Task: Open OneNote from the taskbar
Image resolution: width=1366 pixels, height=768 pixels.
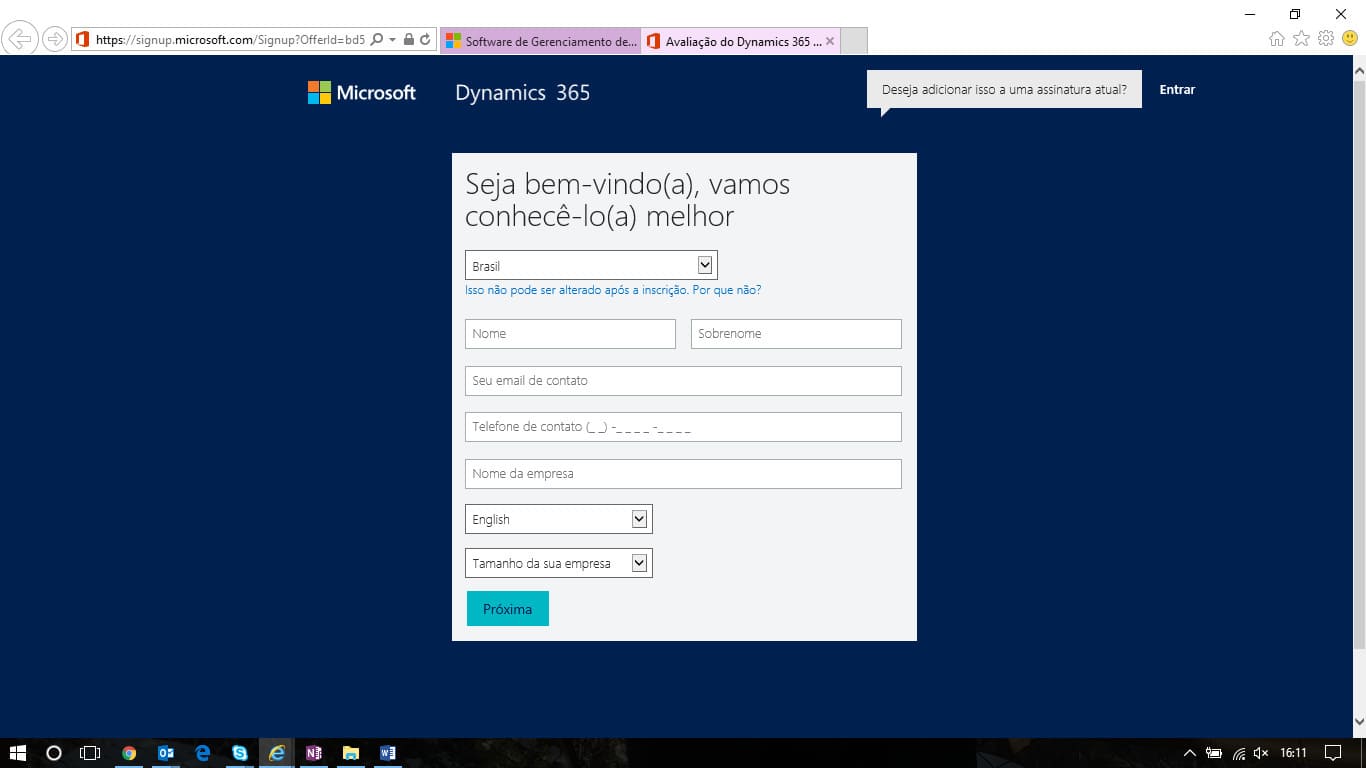Action: click(314, 753)
